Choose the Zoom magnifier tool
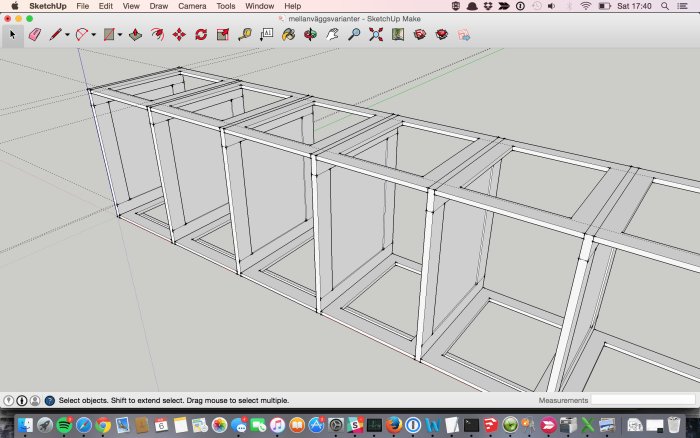This screenshot has width=700, height=438. (354, 34)
